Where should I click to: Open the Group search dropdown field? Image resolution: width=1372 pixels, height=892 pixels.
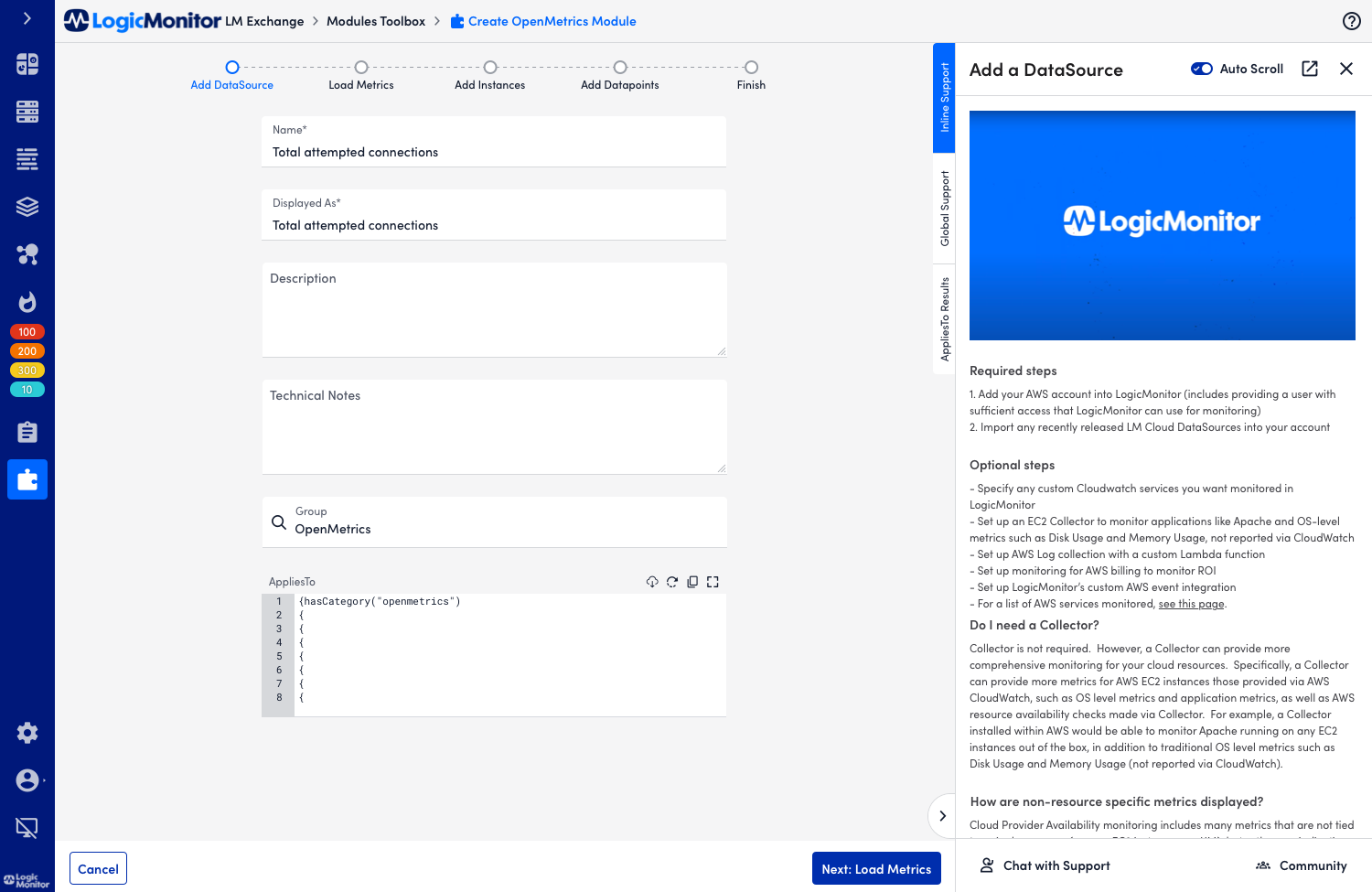click(494, 522)
